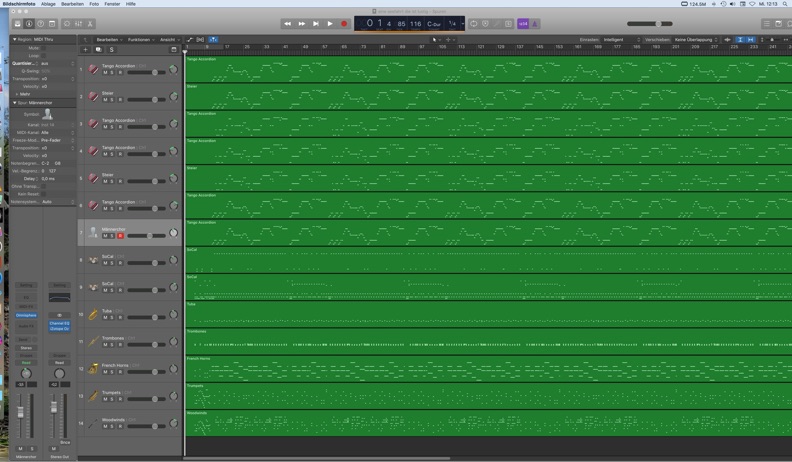Click the master volume slider in control bar
Screen dimensions: 792x462
pyautogui.click(x=650, y=24)
